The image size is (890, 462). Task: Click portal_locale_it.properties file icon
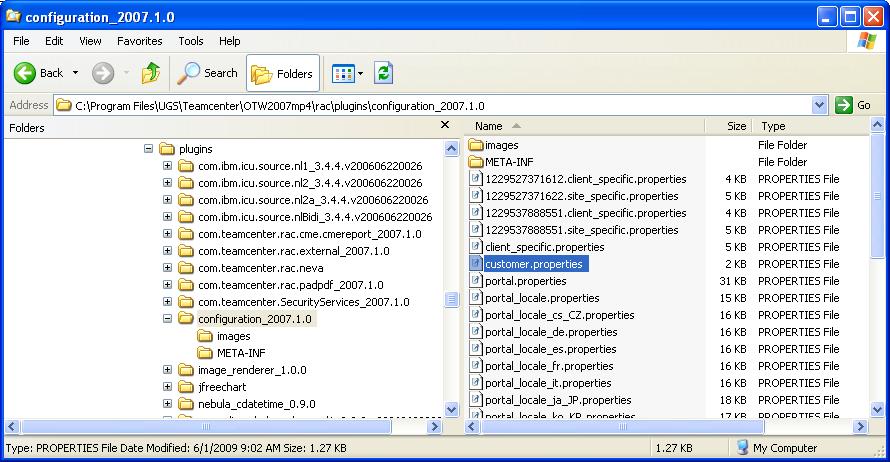coord(476,383)
